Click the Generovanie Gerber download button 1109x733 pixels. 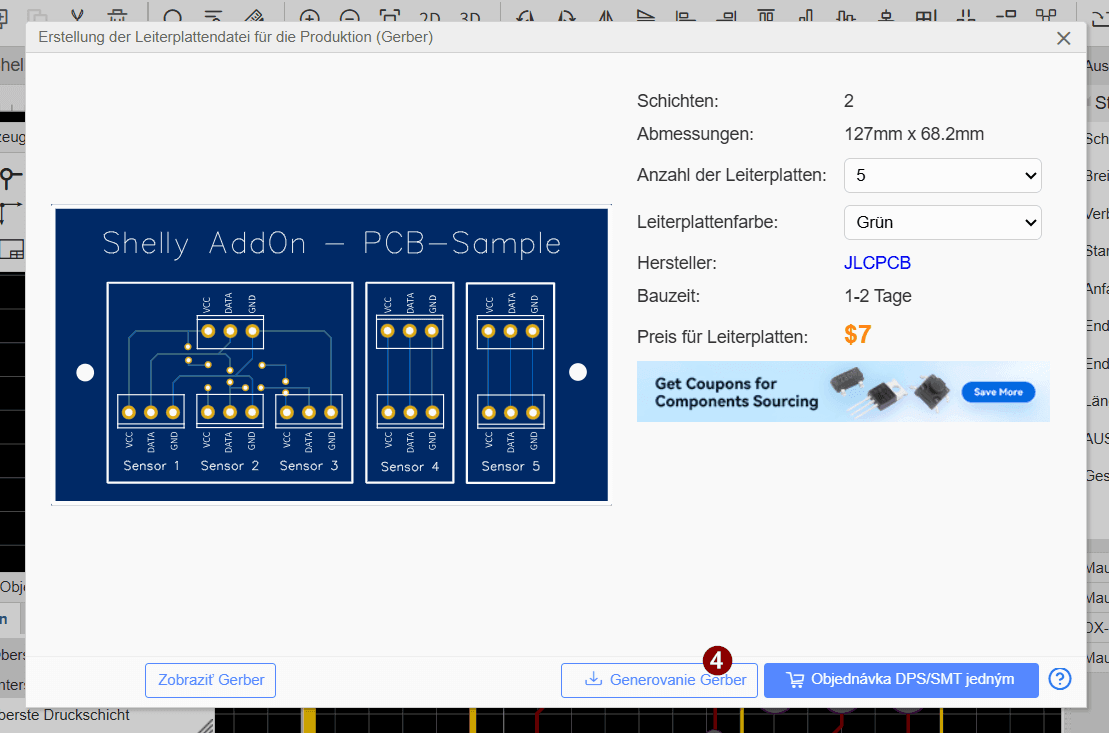660,680
